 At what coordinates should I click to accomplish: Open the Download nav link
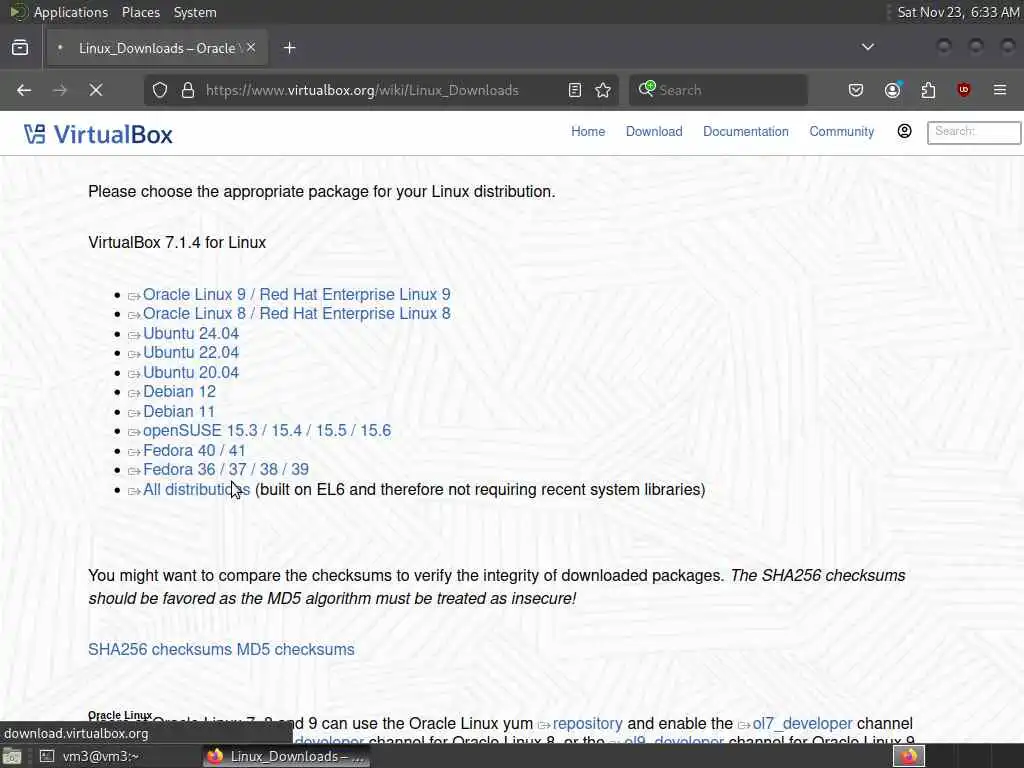click(x=654, y=131)
